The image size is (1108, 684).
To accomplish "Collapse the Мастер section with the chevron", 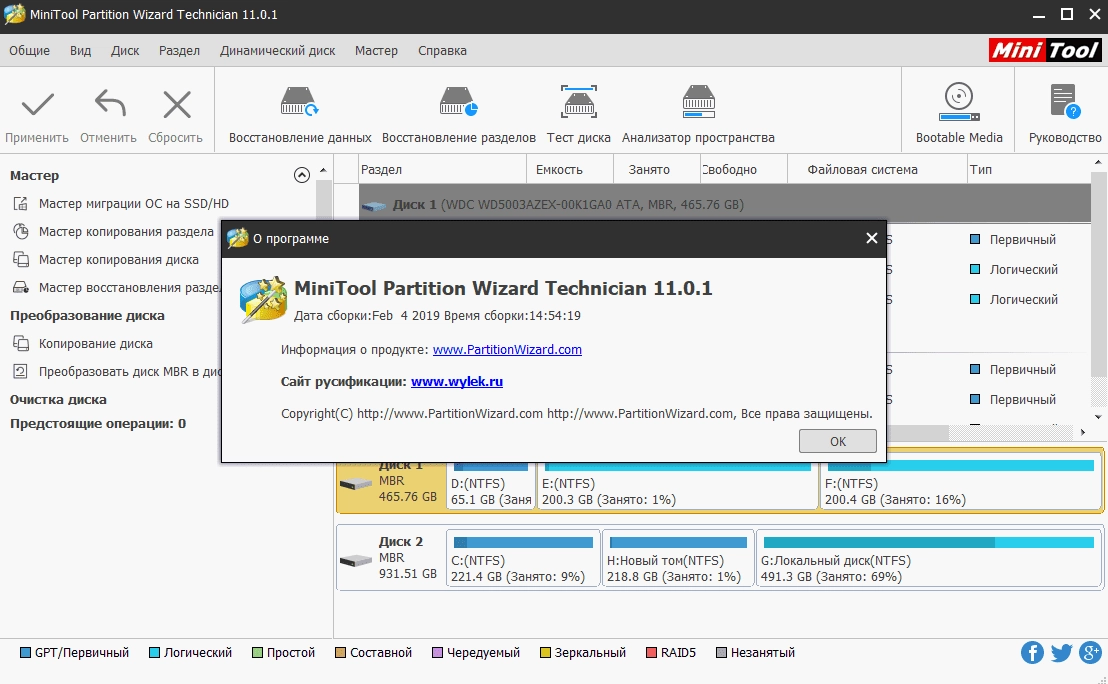I will click(302, 175).
